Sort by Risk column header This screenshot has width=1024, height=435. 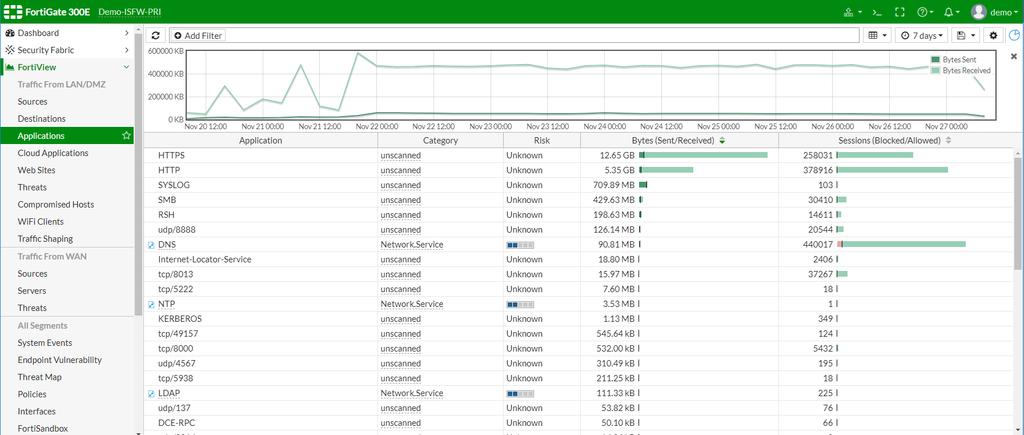pyautogui.click(x=541, y=140)
